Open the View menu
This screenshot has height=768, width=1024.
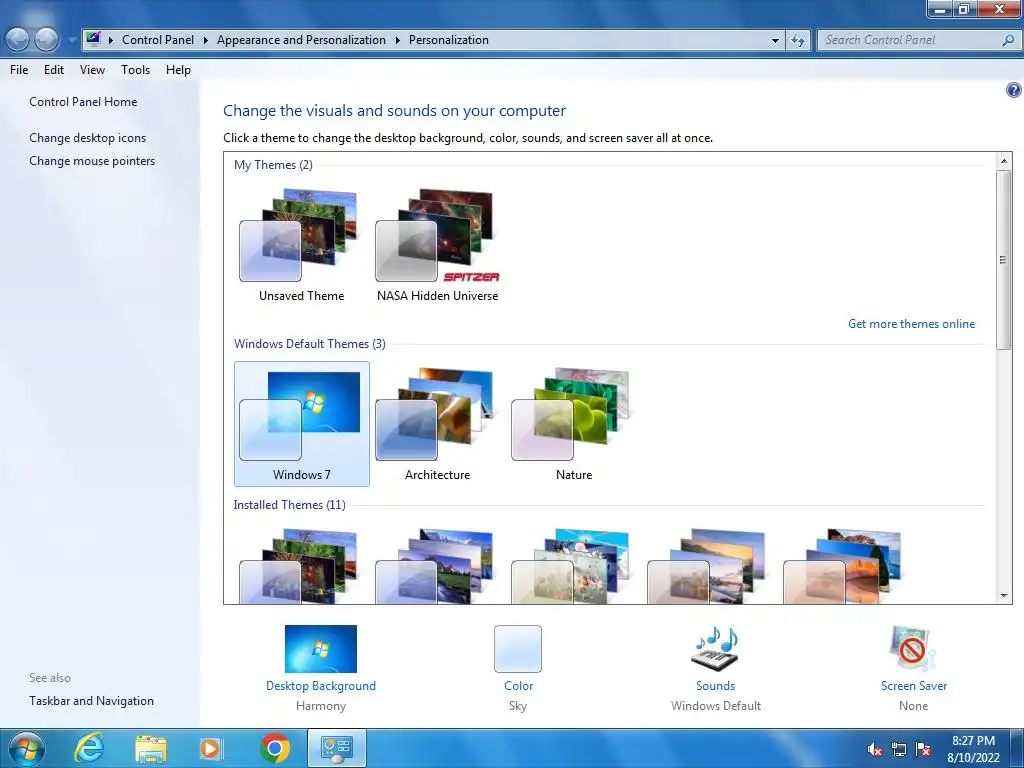(92, 70)
